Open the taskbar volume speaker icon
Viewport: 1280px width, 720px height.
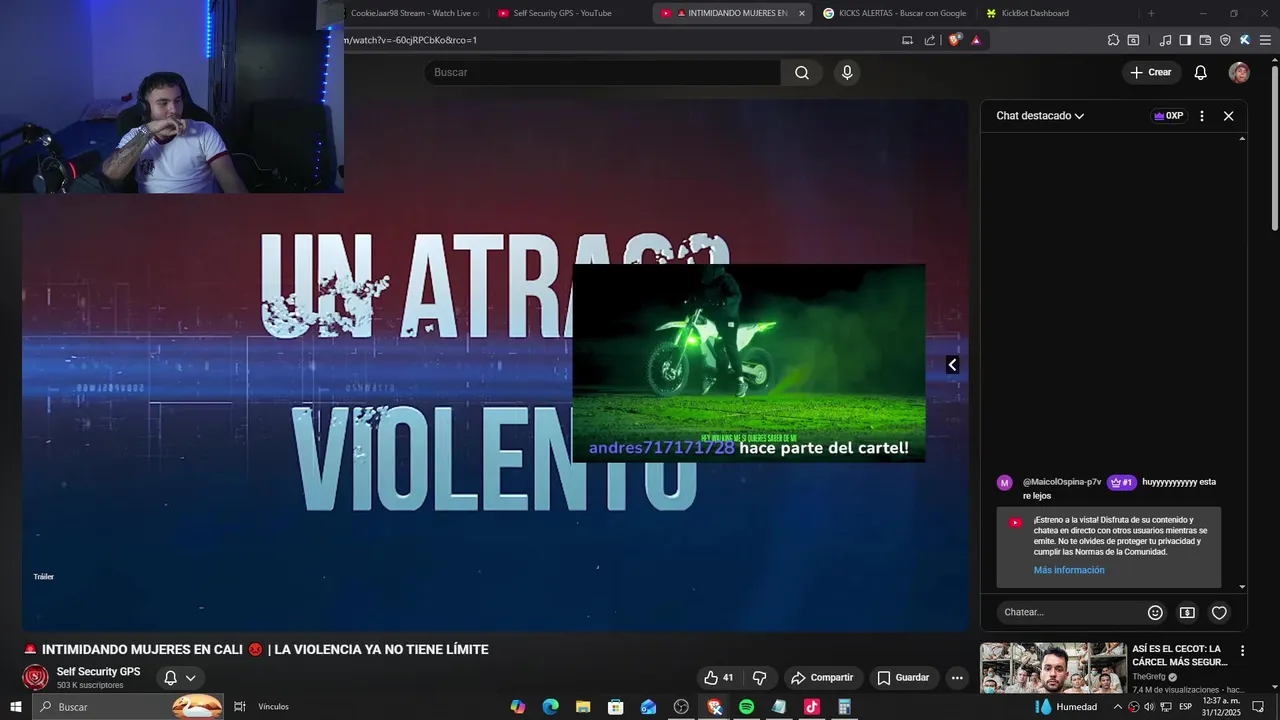tap(1148, 707)
